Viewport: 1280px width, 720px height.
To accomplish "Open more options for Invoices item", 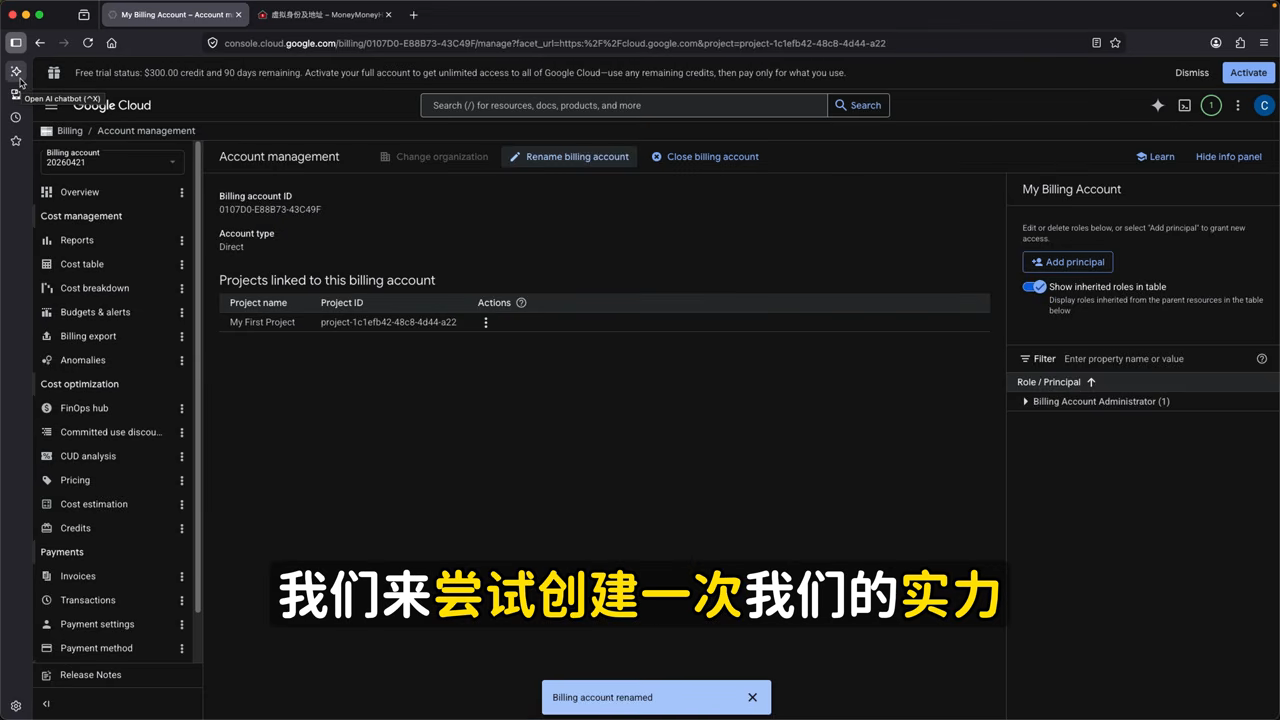I will pyautogui.click(x=182, y=576).
